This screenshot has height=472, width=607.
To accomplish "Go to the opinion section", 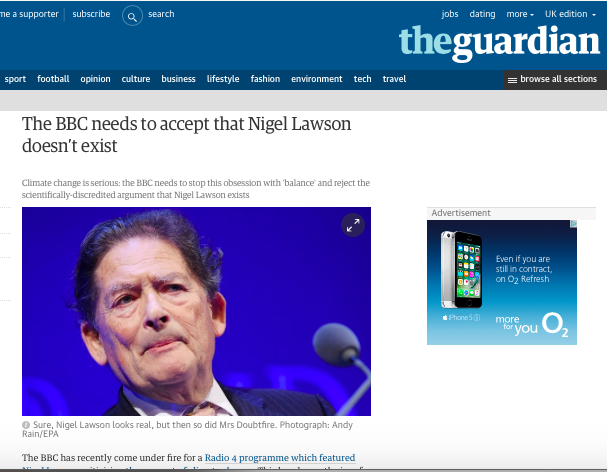I will 95,79.
